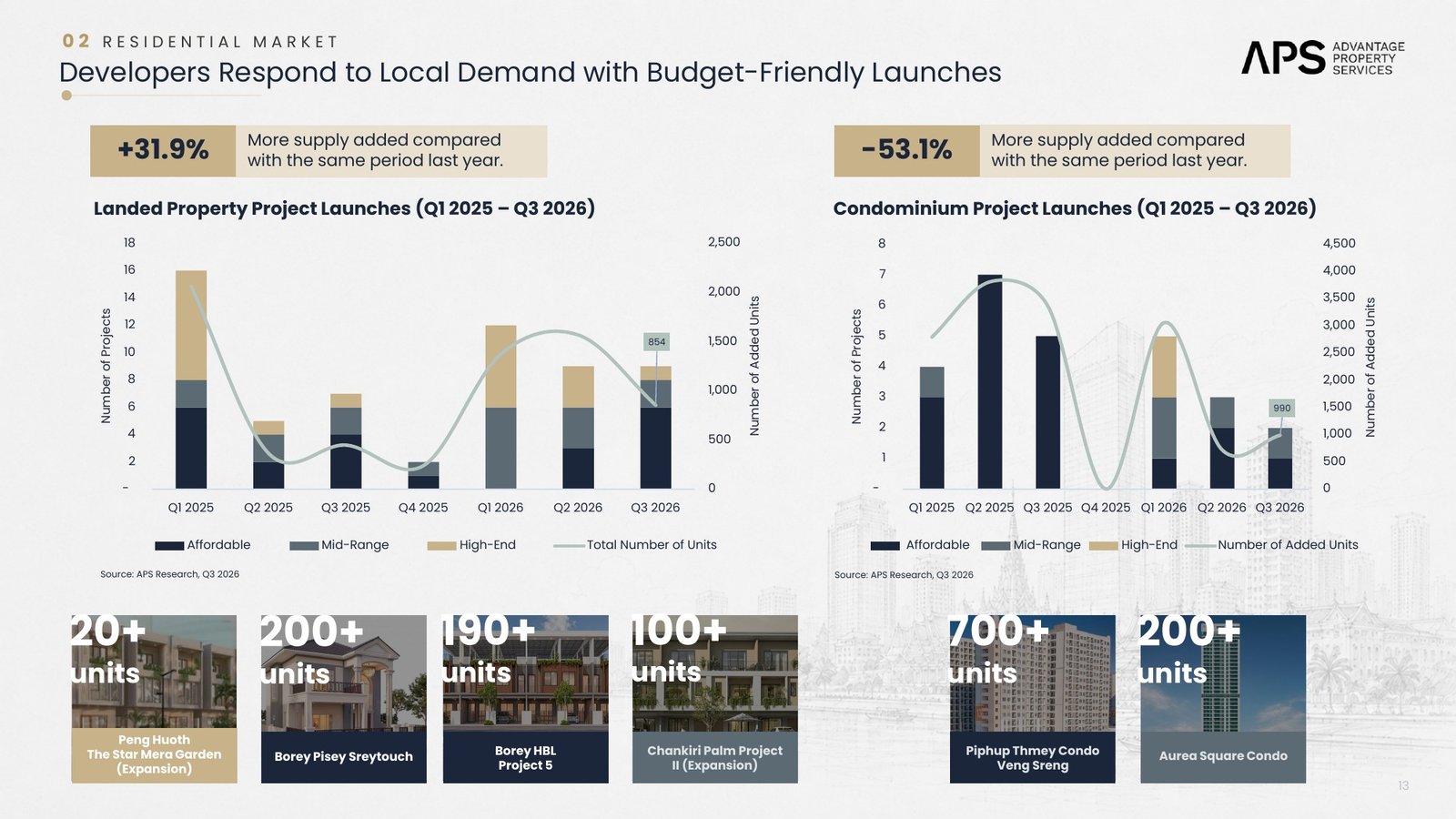Click the source note under the condominium chart
This screenshot has width=1456, height=819.
[x=904, y=575]
